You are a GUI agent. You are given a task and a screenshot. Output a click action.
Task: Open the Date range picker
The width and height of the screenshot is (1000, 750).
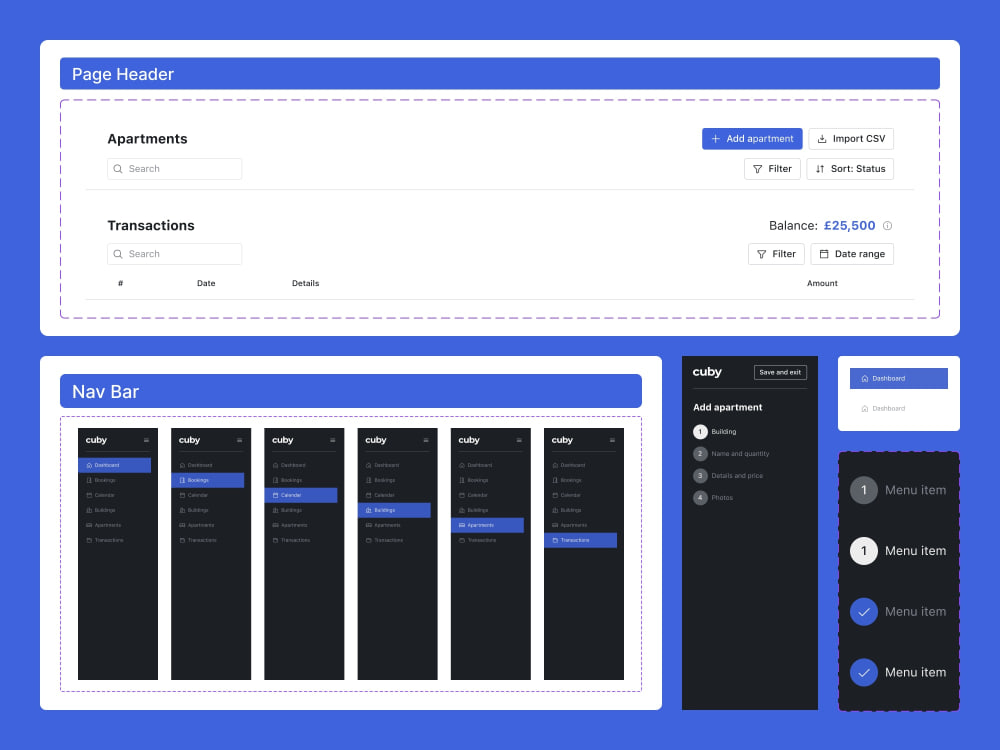click(851, 254)
